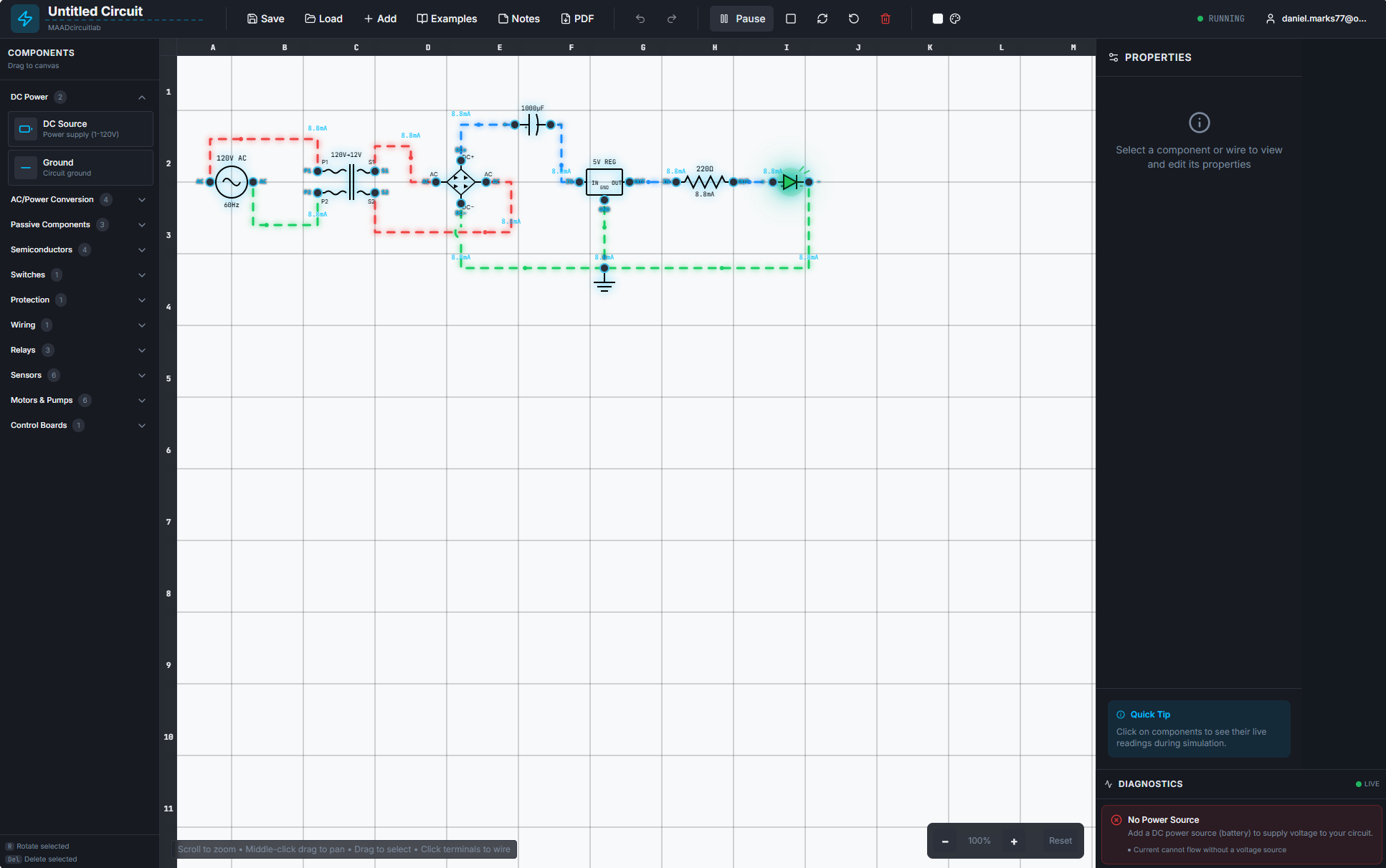
Task: Open the palette color theme icon
Action: [955, 19]
